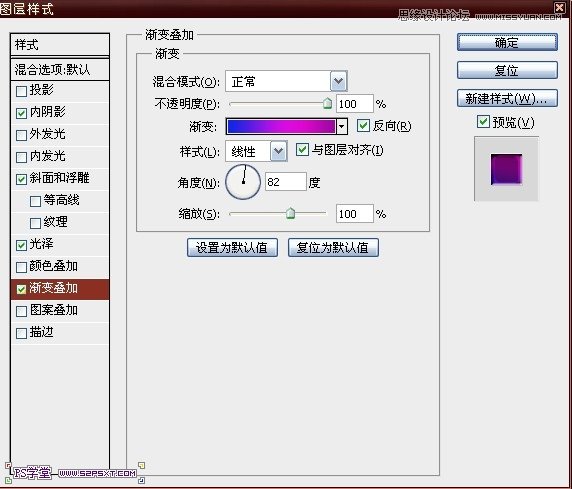The image size is (572, 489).
Task: Uncheck the 光泽 checkbox
Action: [x=22, y=245]
